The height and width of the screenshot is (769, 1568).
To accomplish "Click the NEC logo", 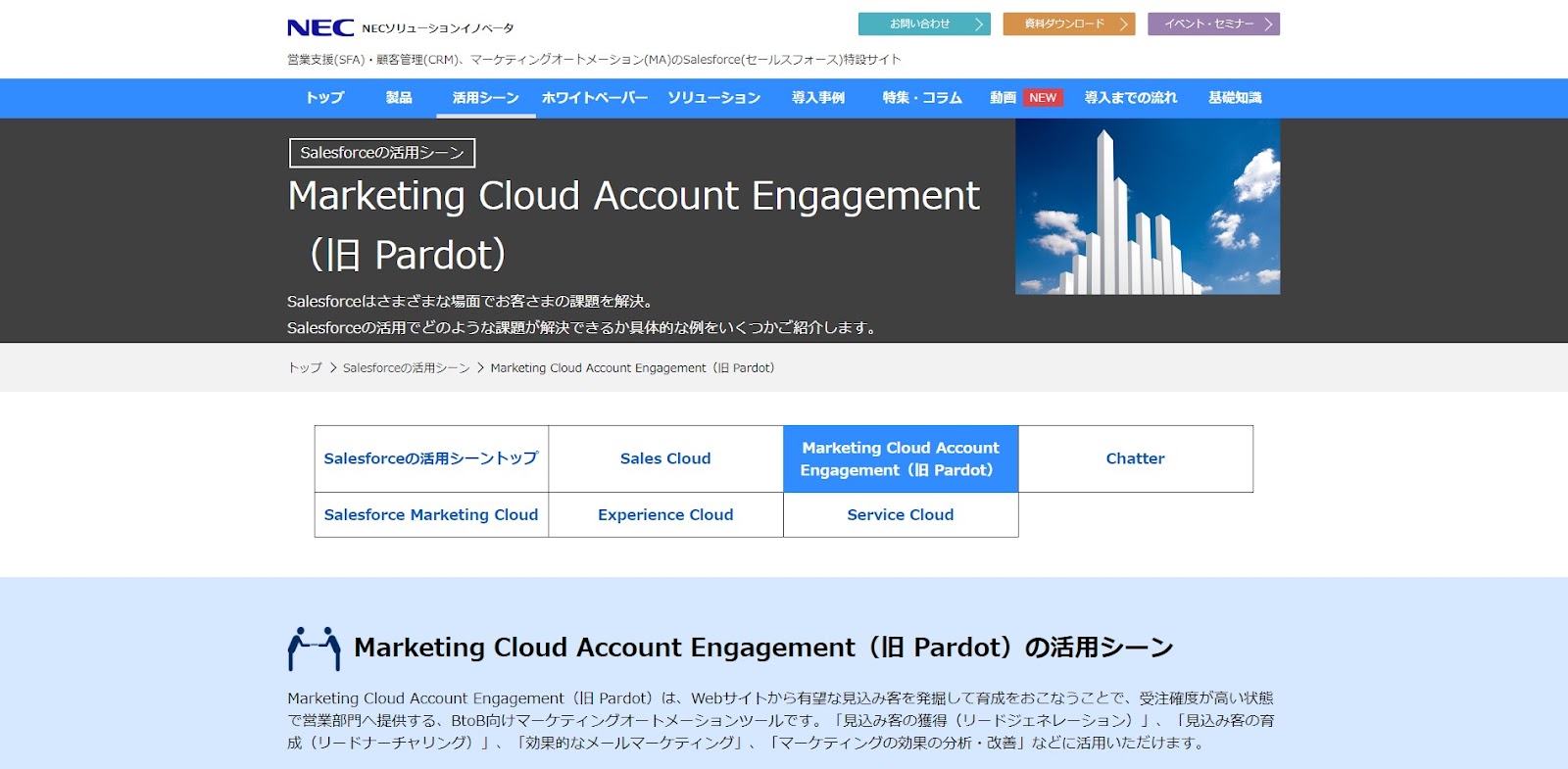I will coord(320,27).
